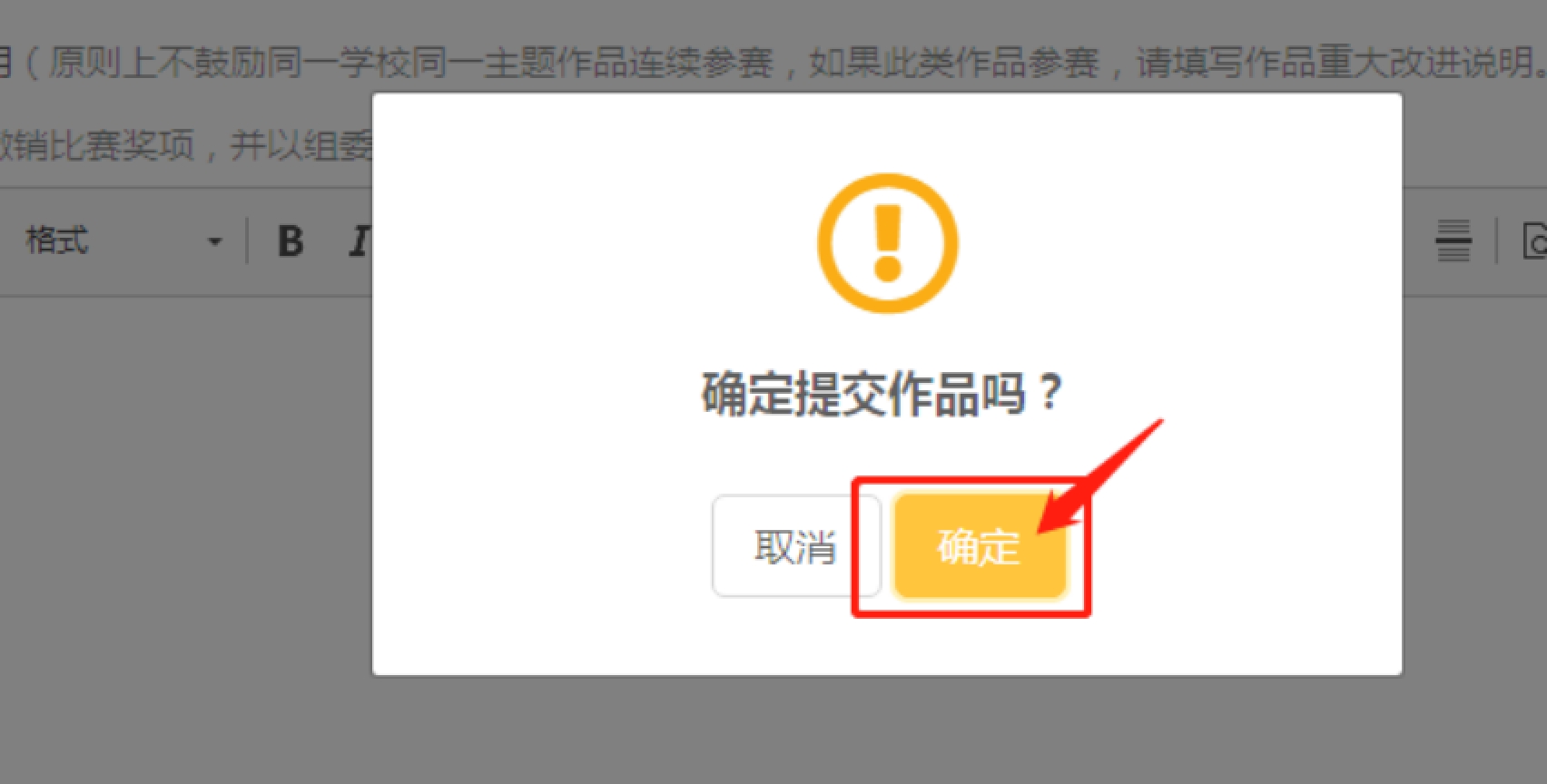The width and height of the screenshot is (1547, 784).
Task: Click the separator right of the justify icon
Action: 1496,241
